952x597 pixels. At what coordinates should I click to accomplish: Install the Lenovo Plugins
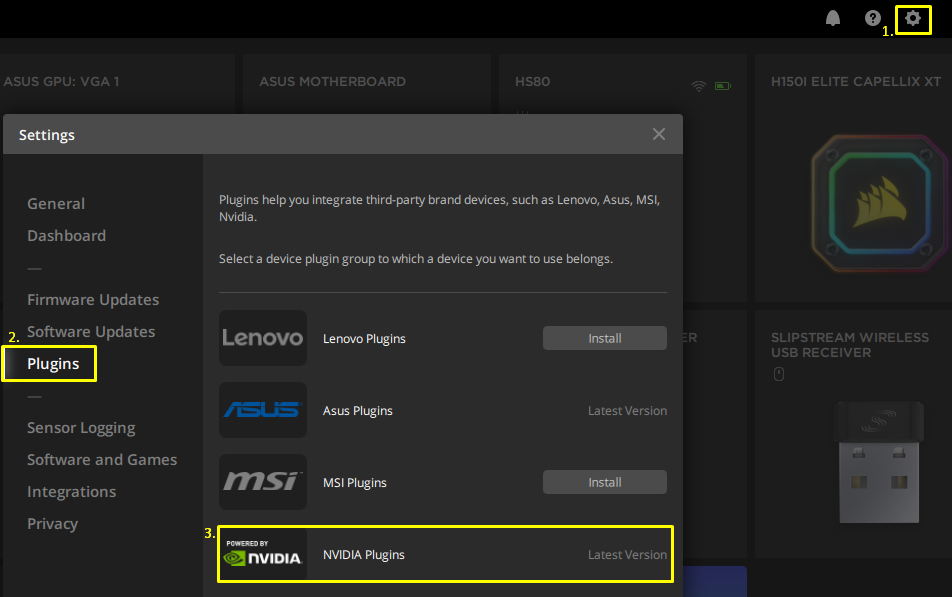point(604,337)
